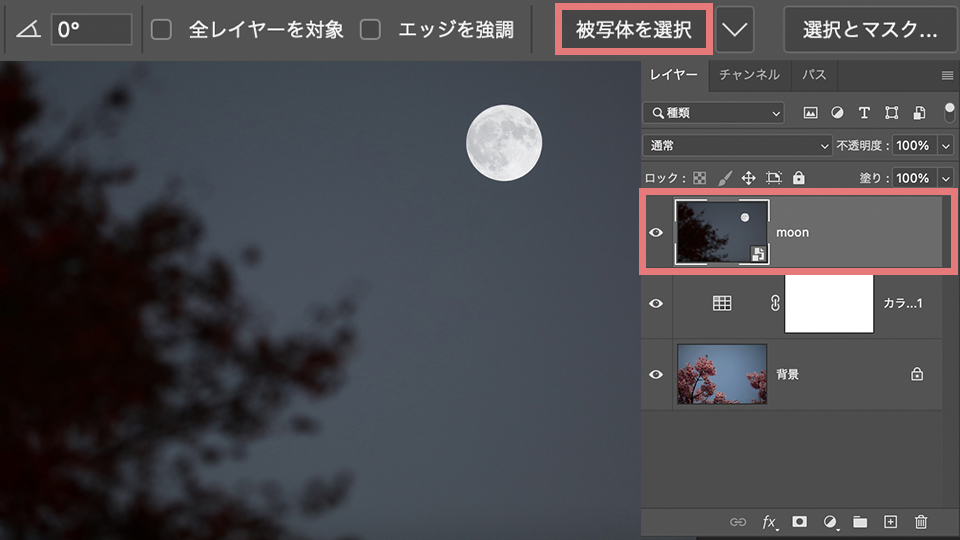Lock transparent pixels icon
This screenshot has height=540, width=960.
click(x=699, y=178)
